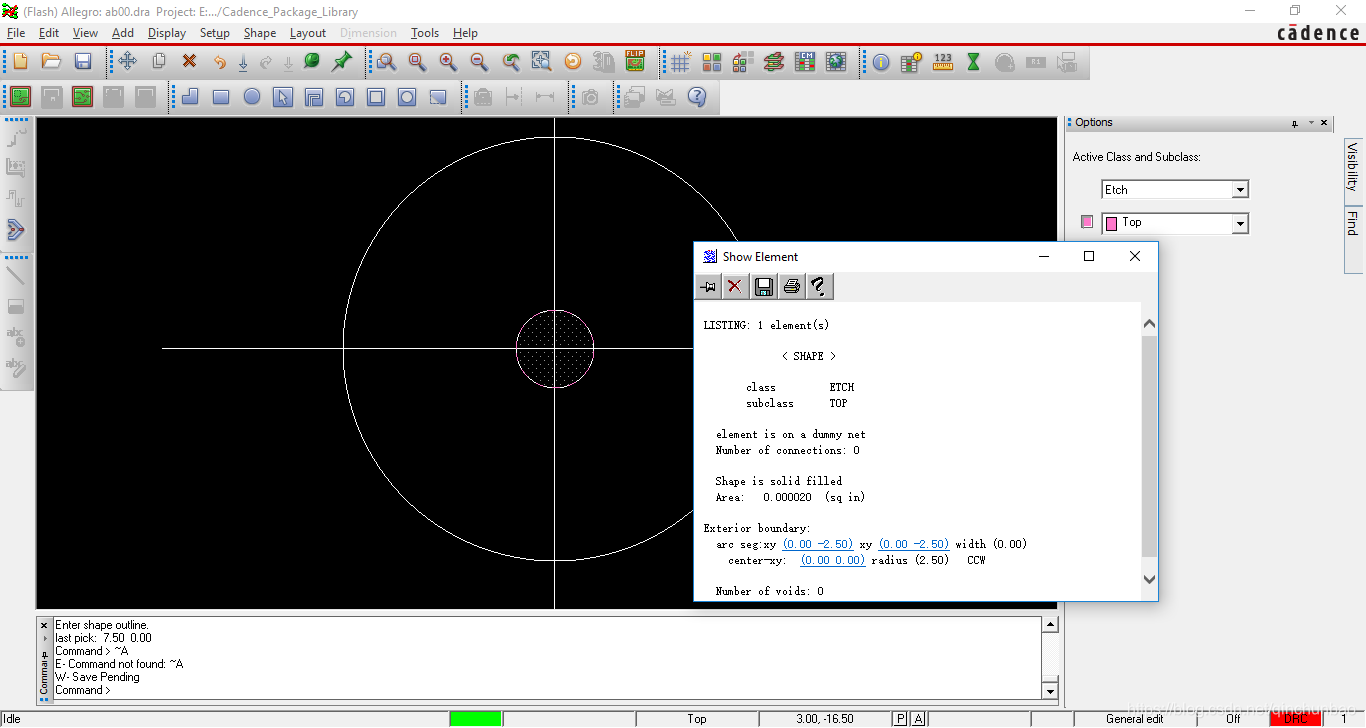Click the Zoom In magnifier icon
Viewport: 1366px width, 728px height.
click(448, 62)
